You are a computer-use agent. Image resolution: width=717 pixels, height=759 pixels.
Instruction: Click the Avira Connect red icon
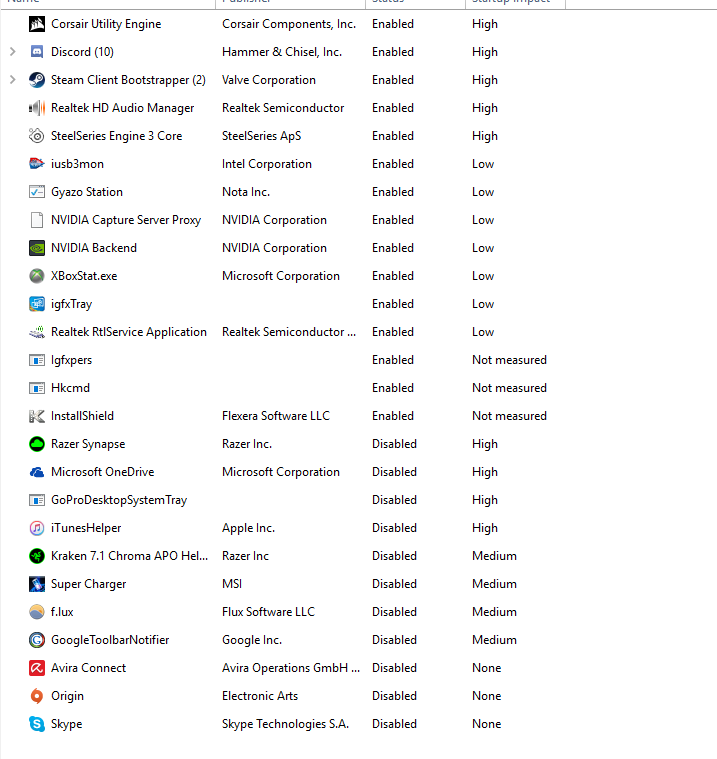[37, 668]
